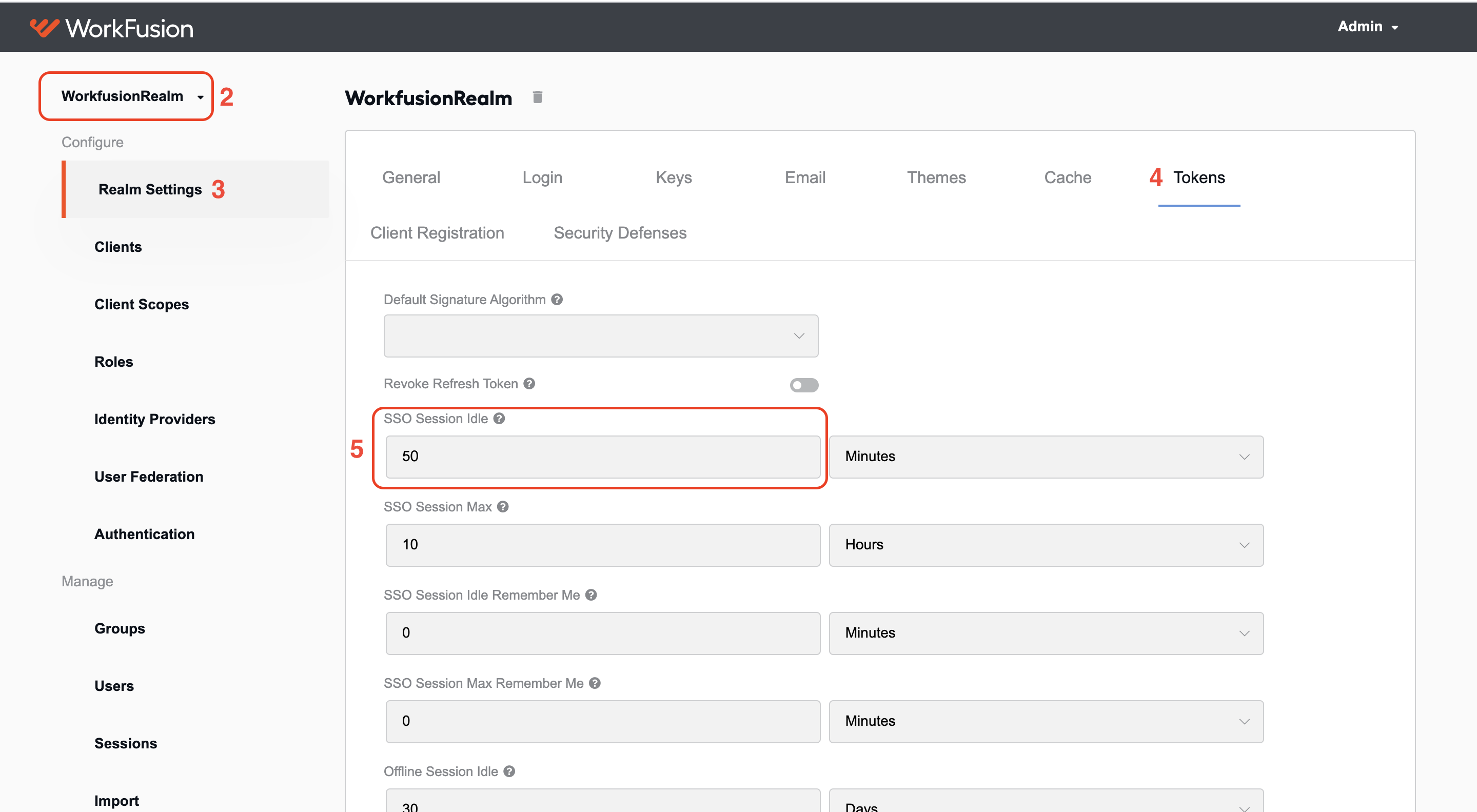This screenshot has height=812, width=1477.
Task: View active Sessions
Action: tap(125, 743)
